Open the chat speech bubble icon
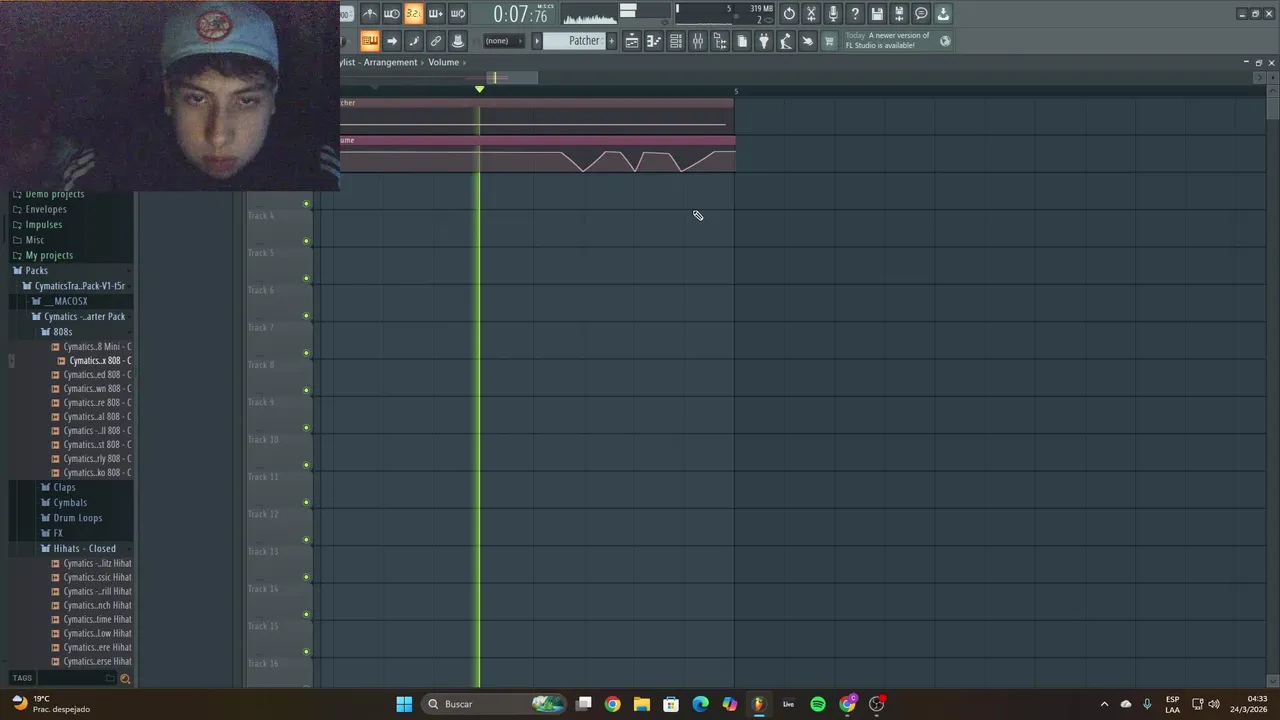This screenshot has width=1280, height=720. tap(921, 14)
